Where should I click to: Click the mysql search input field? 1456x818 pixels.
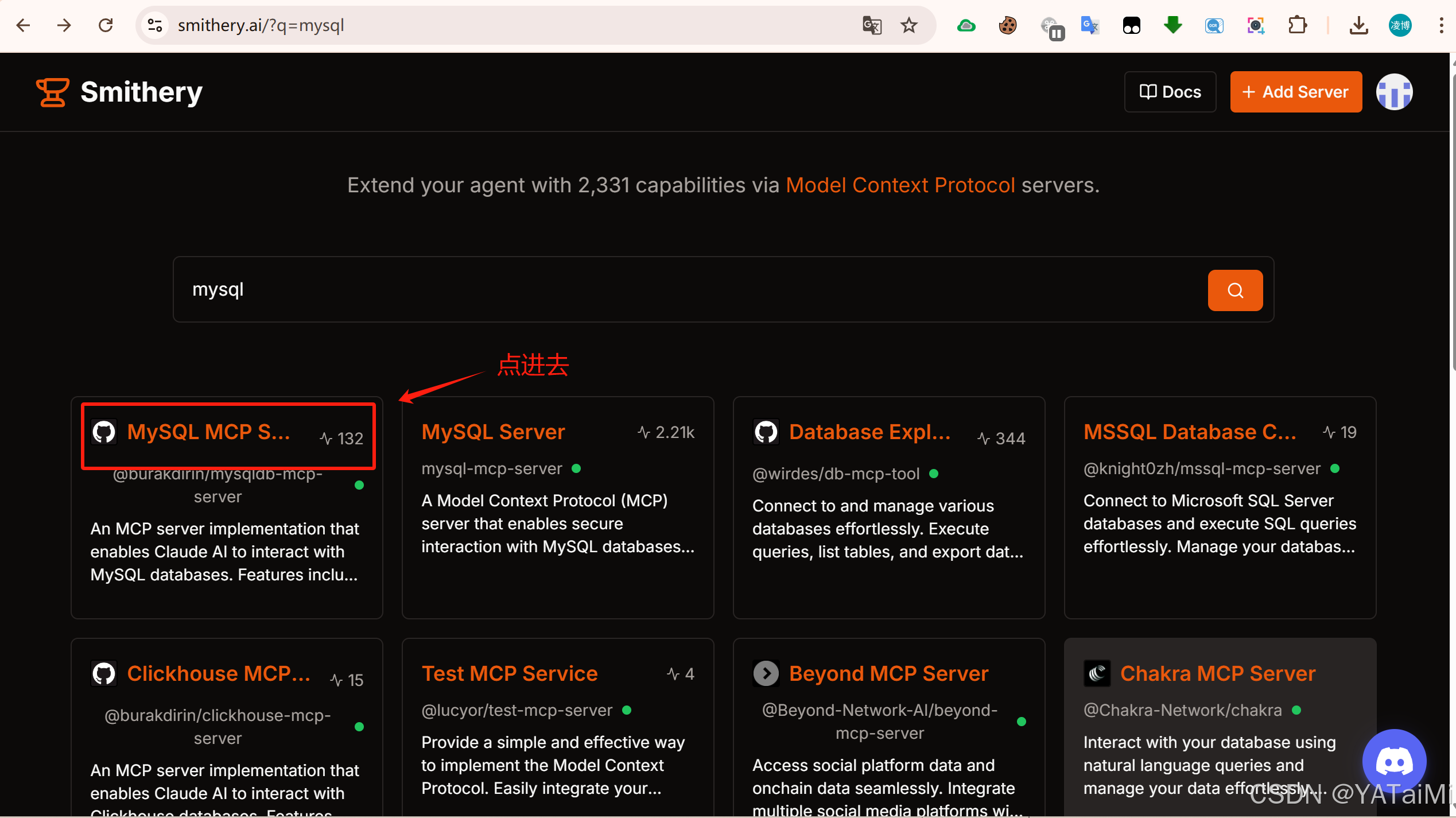tap(689, 289)
